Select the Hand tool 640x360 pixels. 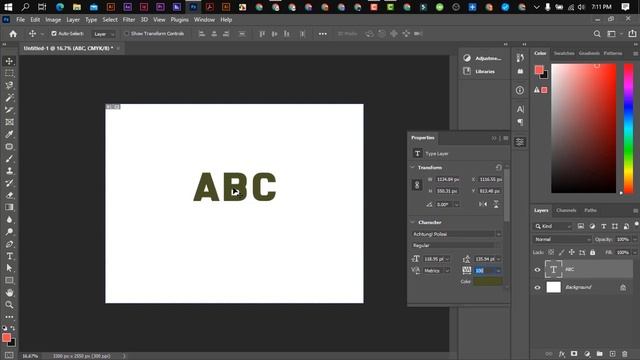point(9,293)
